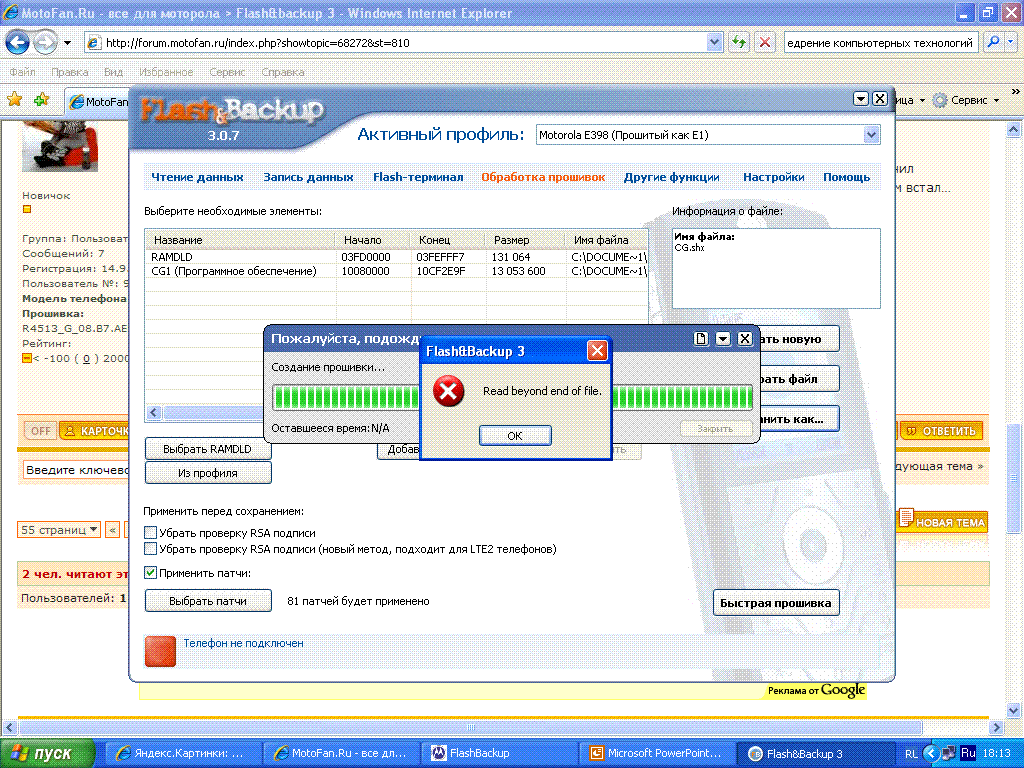Click the red phone connection status icon
The image size is (1024, 768).
160,651
